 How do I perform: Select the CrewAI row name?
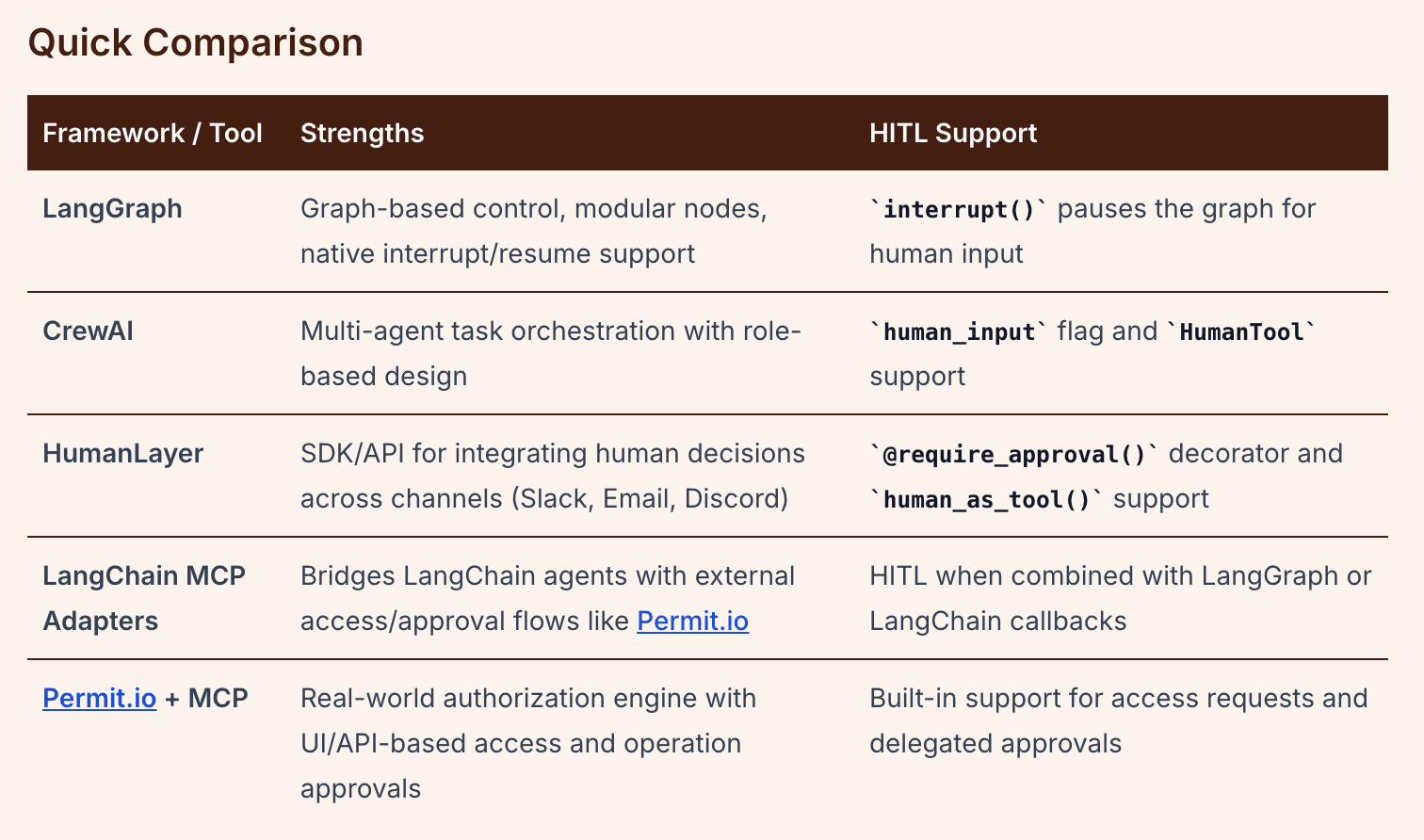pos(89,331)
